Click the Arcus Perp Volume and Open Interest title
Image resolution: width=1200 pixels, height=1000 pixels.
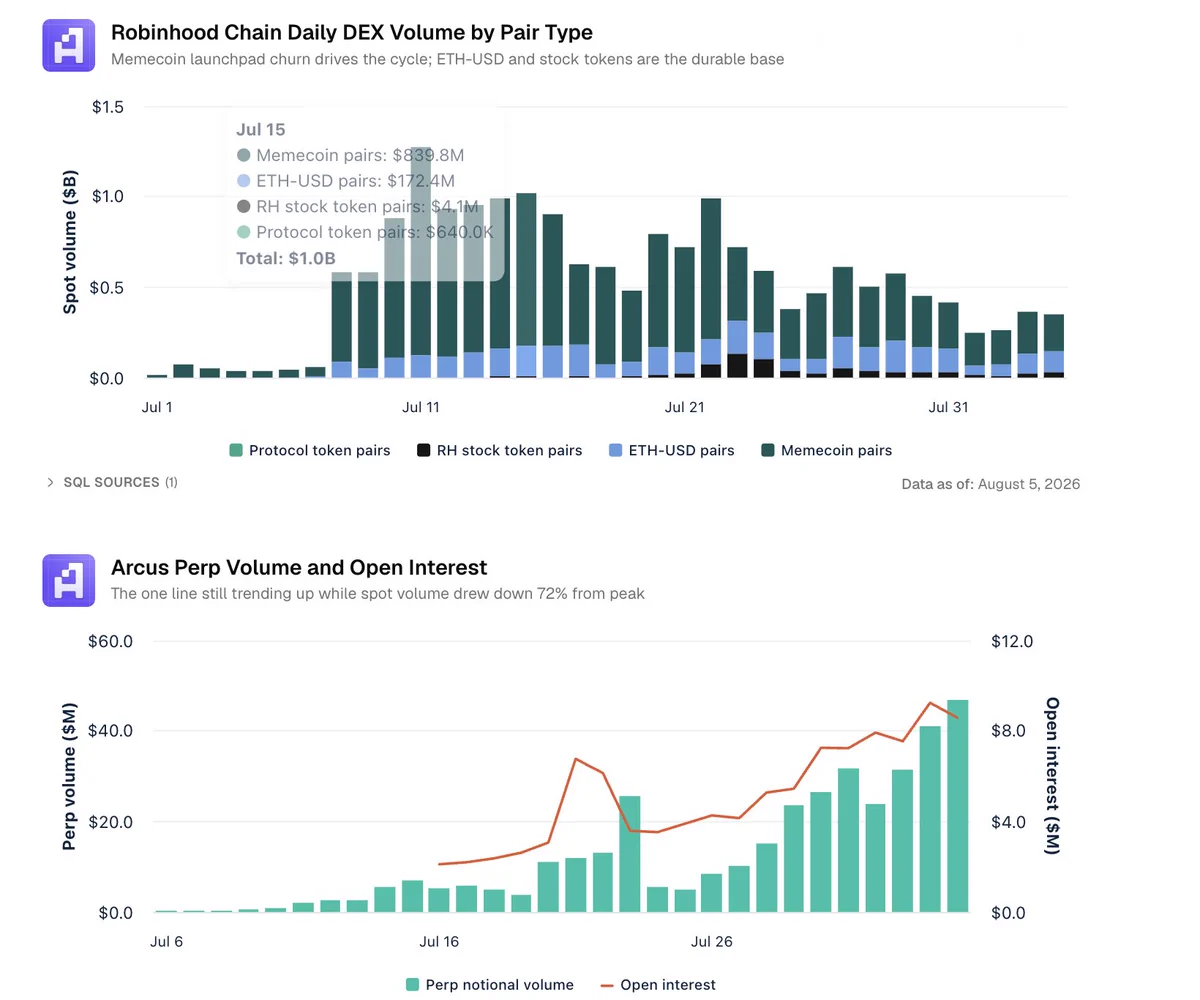click(299, 568)
